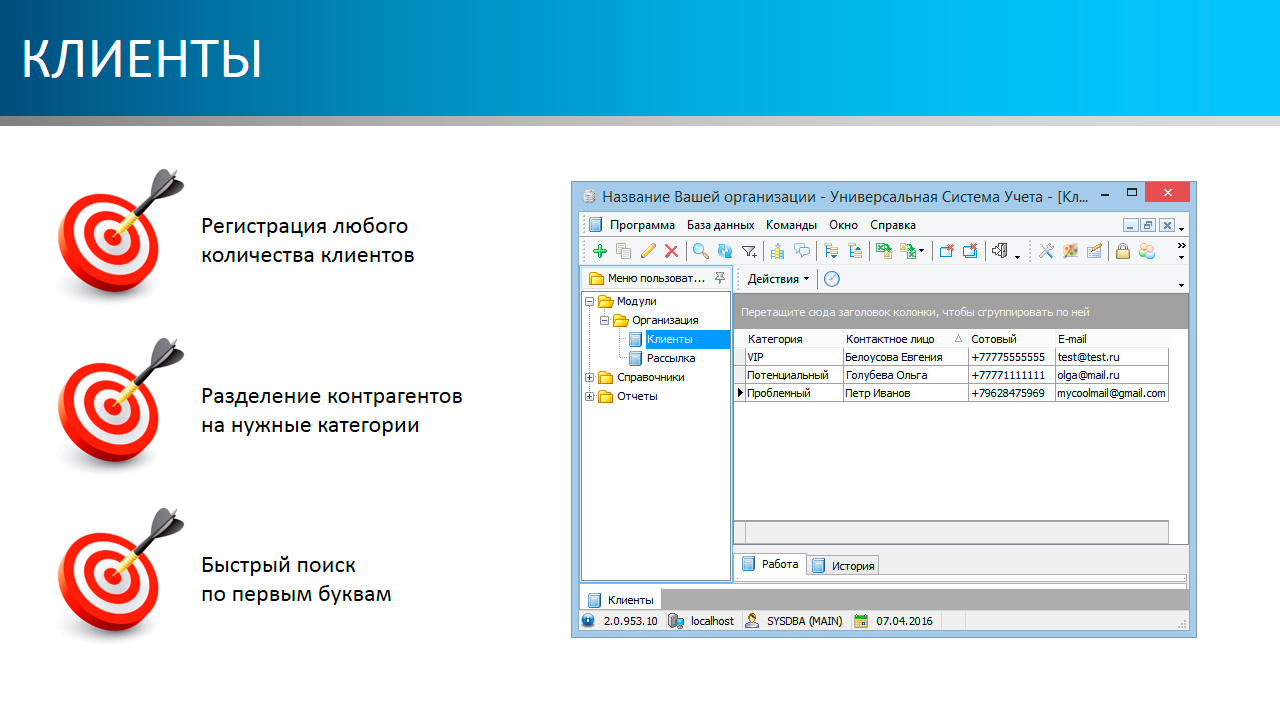Image resolution: width=1280 pixels, height=720 pixels.
Task: Collapse the Организация tree node
Action: [605, 320]
